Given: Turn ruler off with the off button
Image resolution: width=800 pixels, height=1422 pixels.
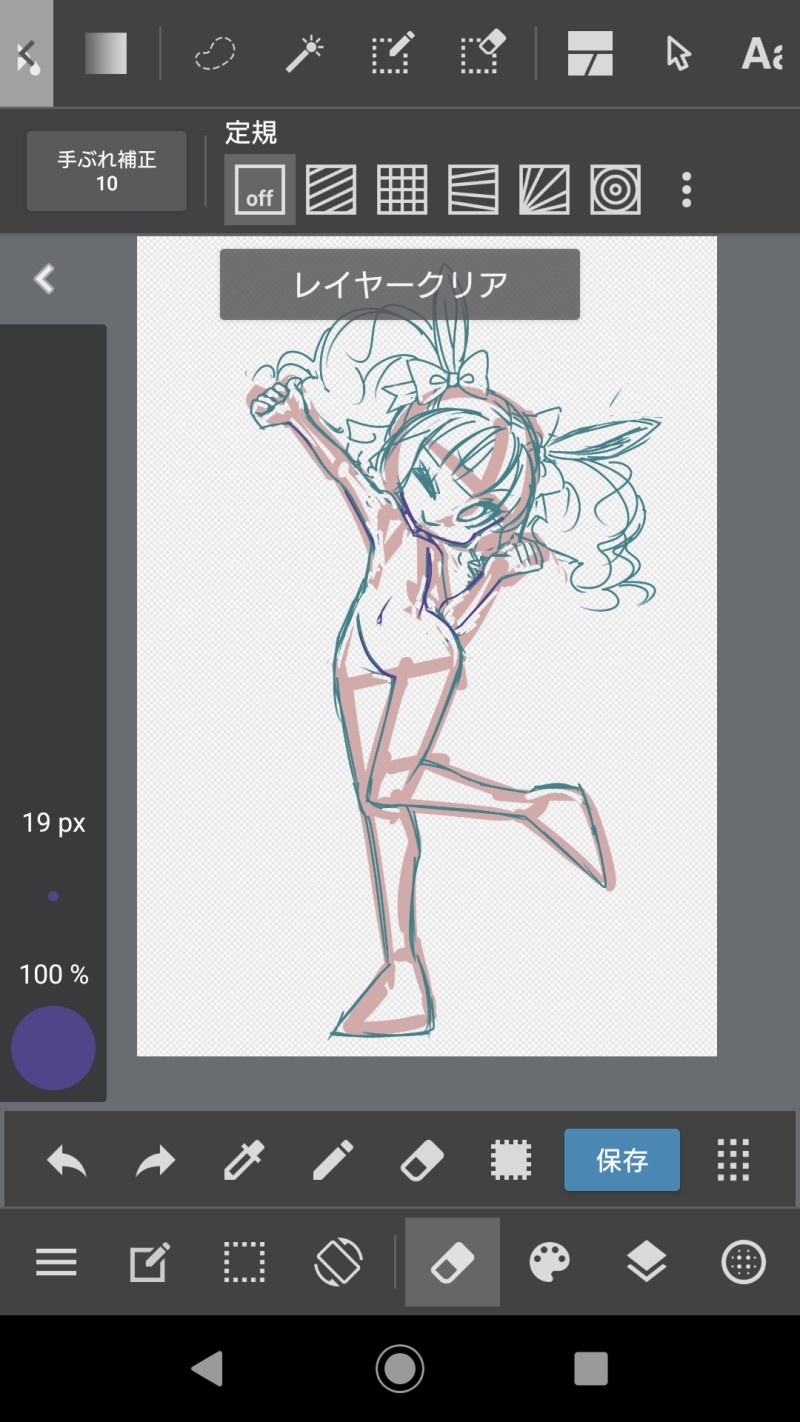Looking at the screenshot, I should click(x=260, y=189).
